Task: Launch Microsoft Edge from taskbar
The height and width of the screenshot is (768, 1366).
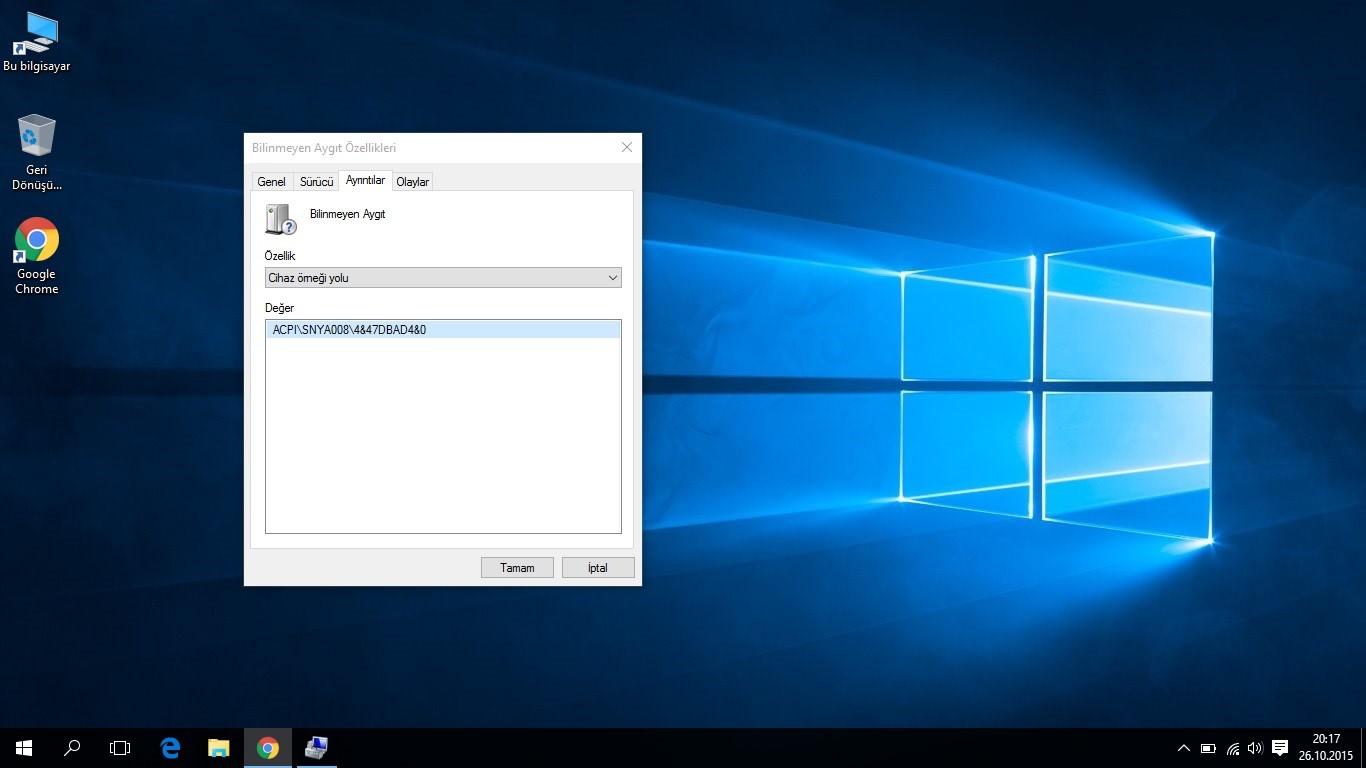Action: coord(170,747)
